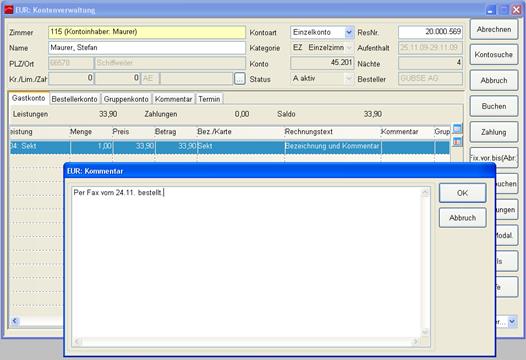Click the Konto field 45.201
Viewport: 526px width, 360px height.
point(322,63)
